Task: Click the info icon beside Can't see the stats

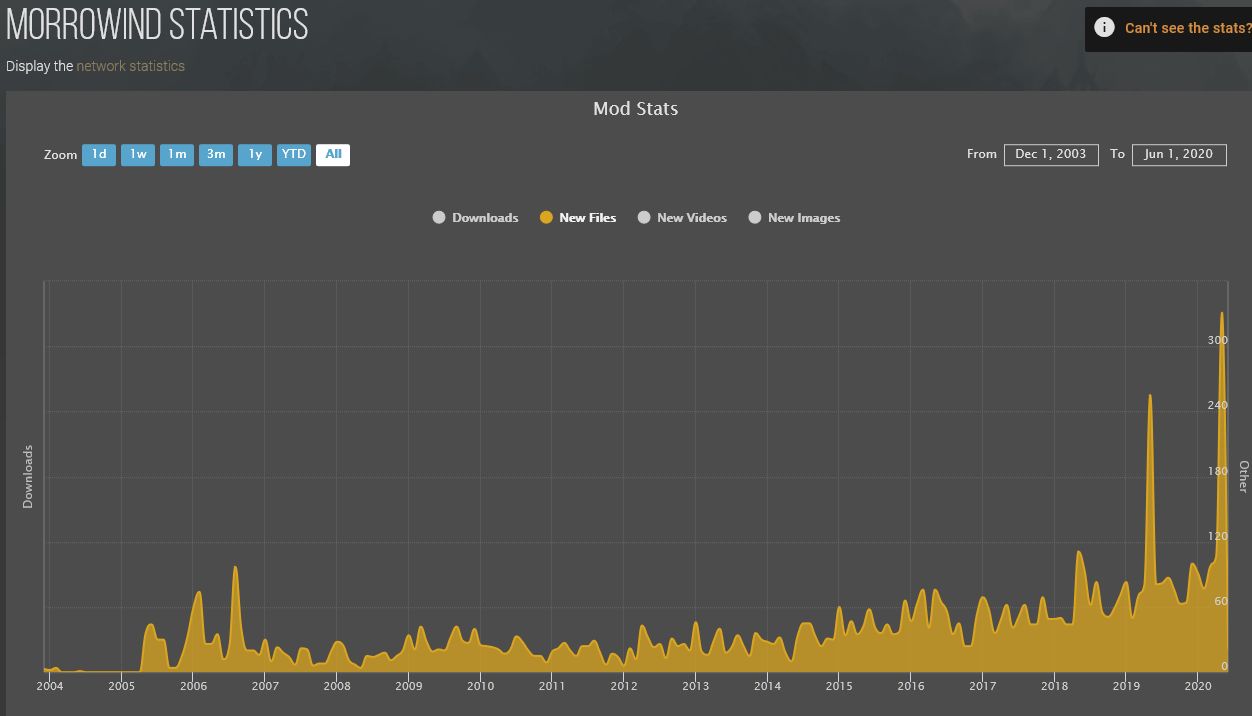Action: pyautogui.click(x=1104, y=28)
